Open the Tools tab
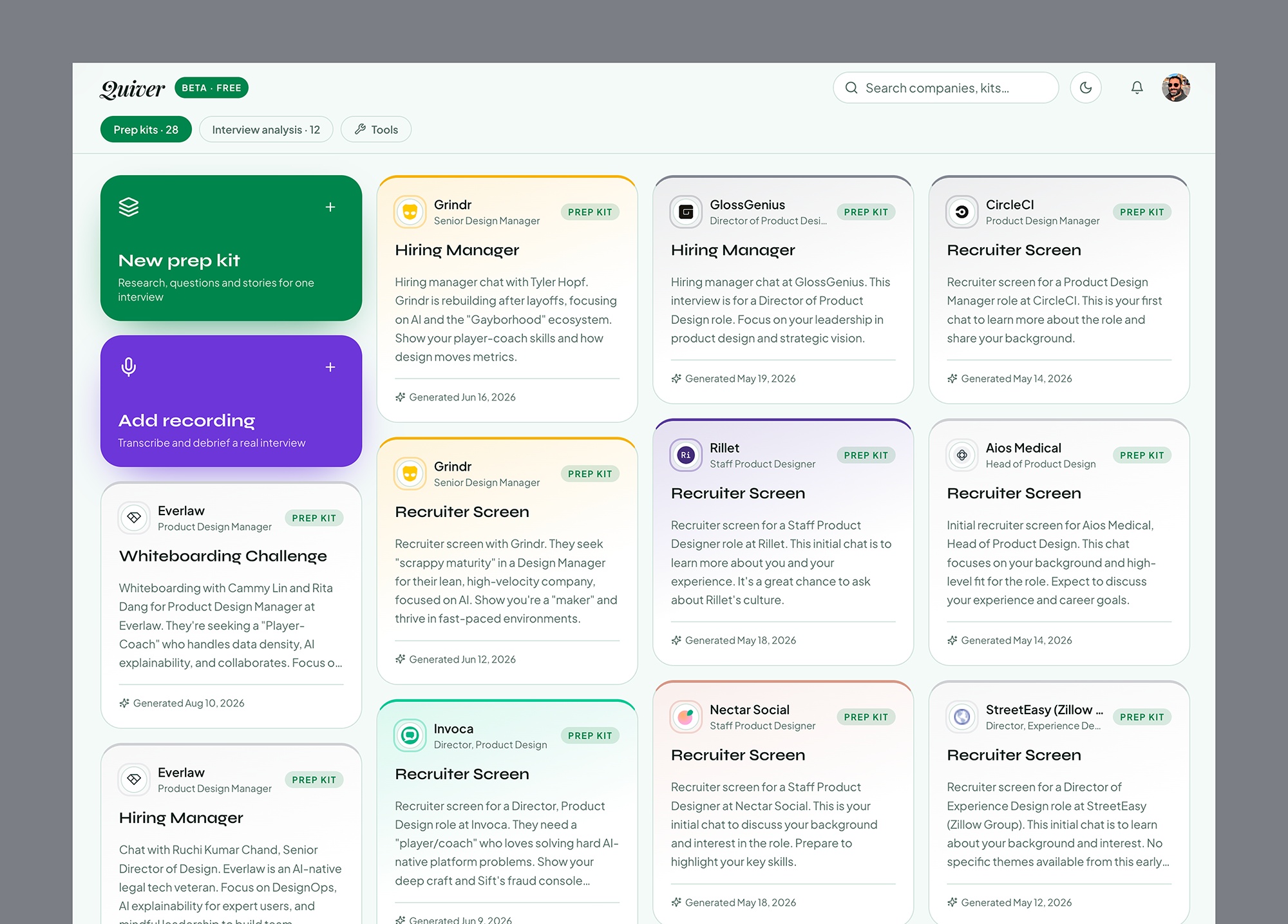 point(376,129)
